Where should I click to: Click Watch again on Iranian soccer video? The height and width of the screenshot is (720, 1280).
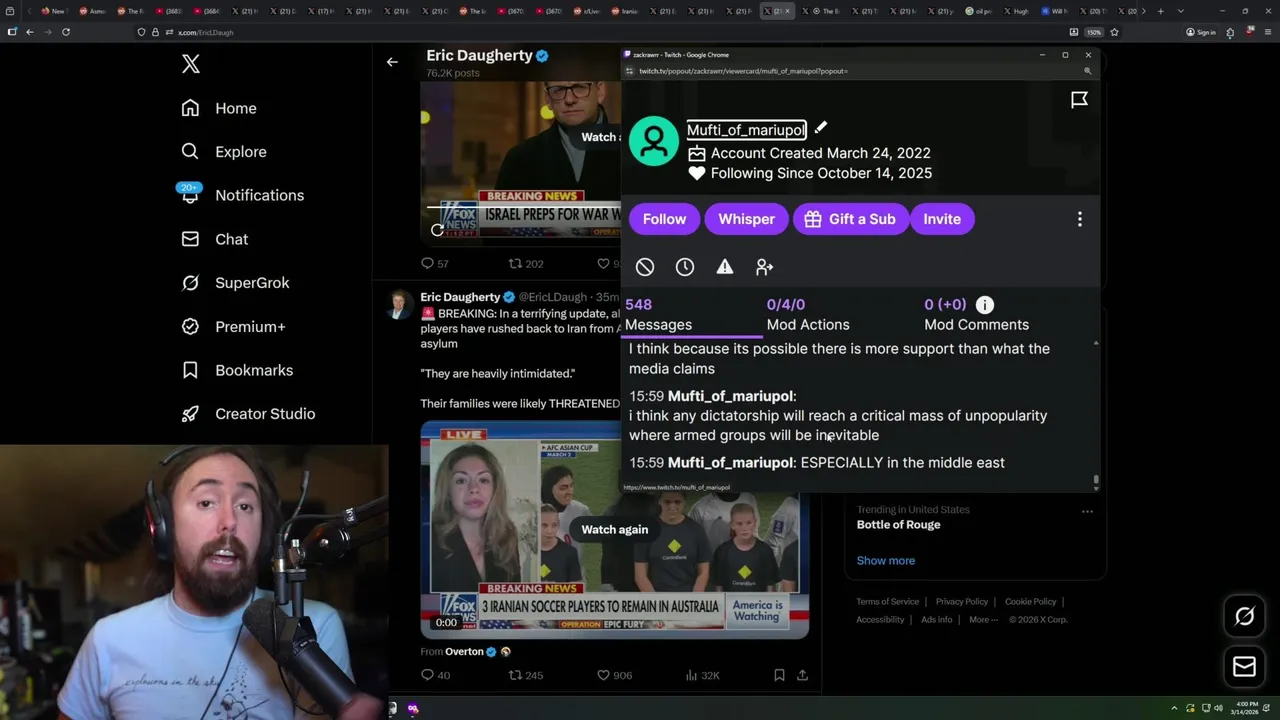[615, 529]
